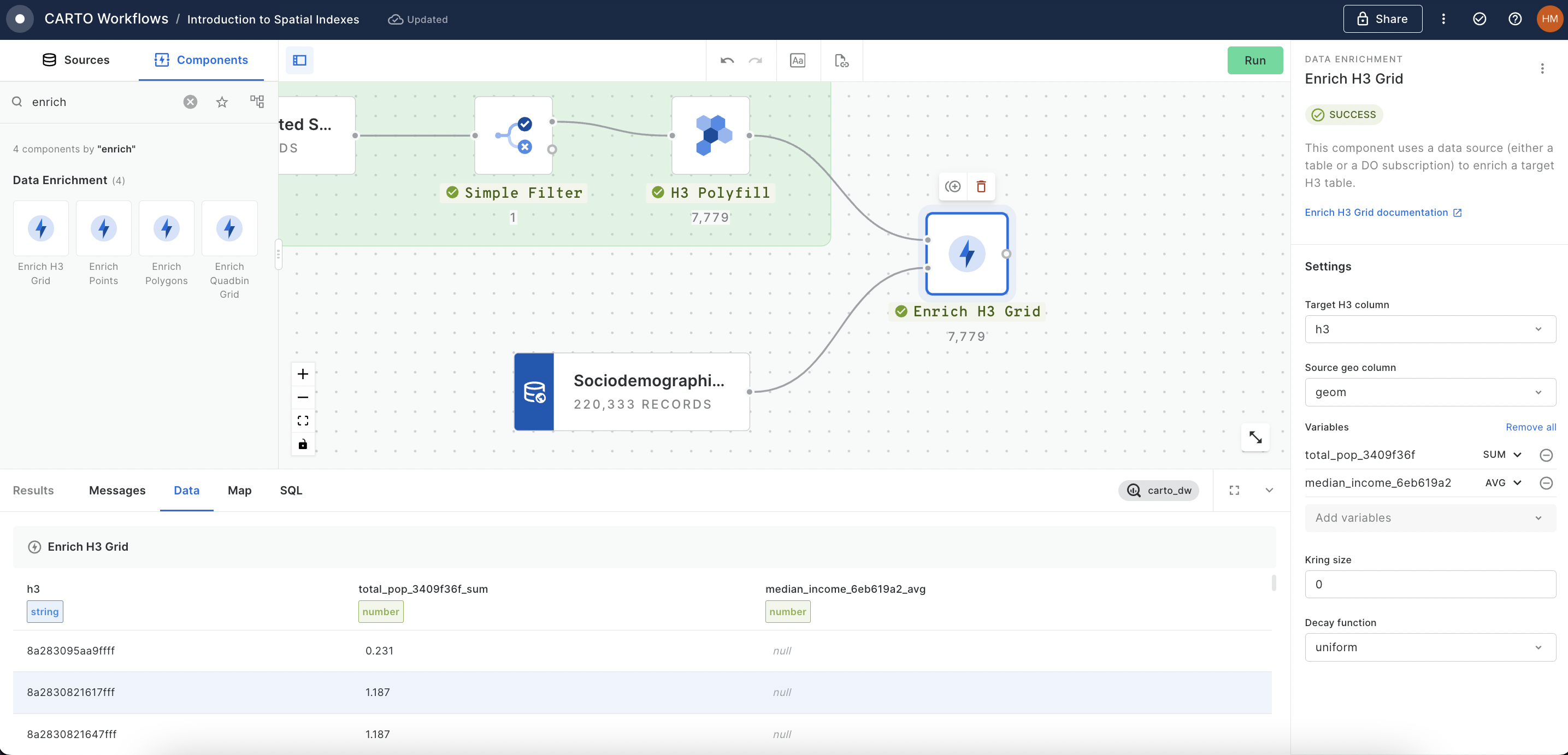Open the custom components export icon

(x=841, y=60)
